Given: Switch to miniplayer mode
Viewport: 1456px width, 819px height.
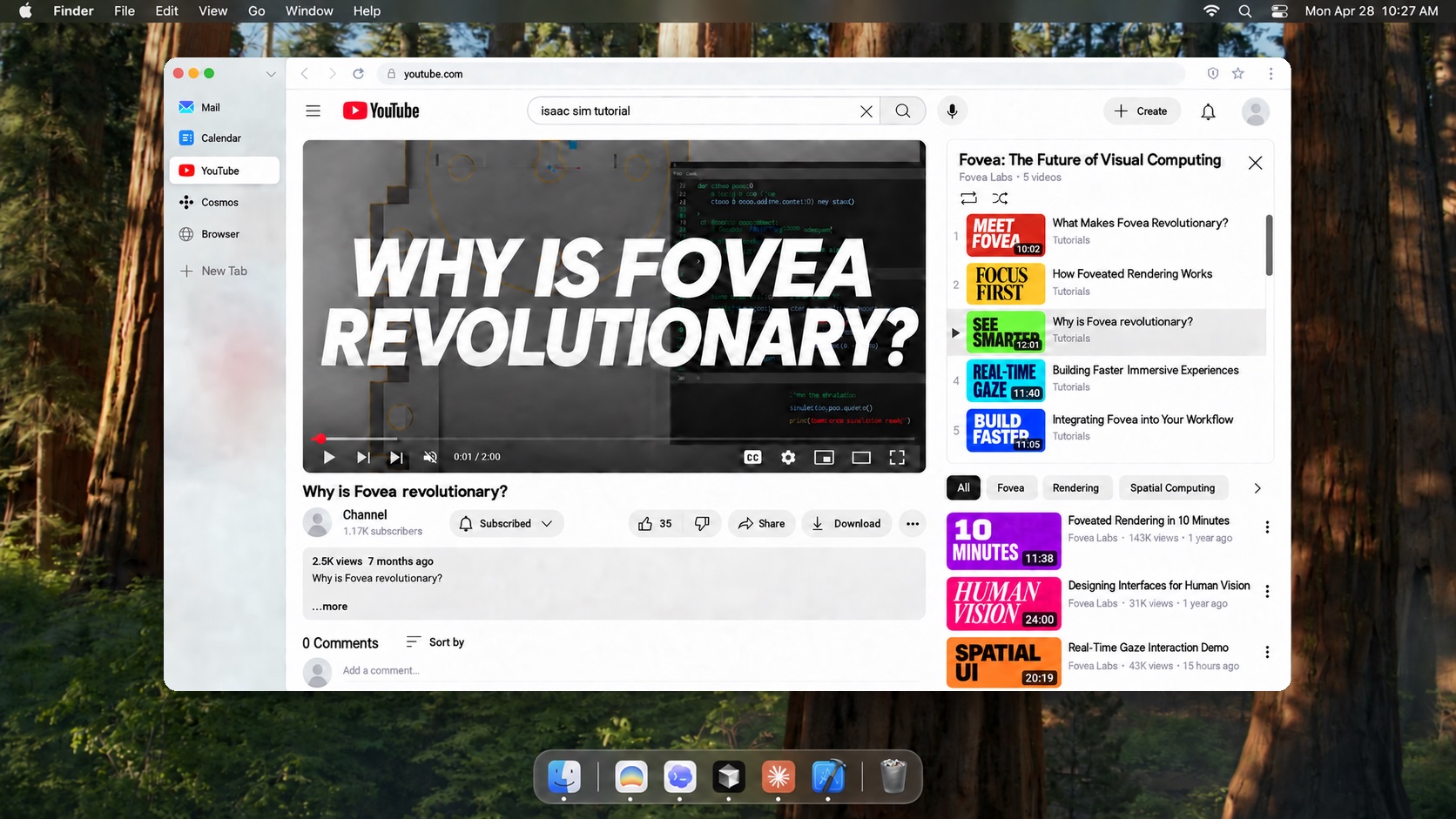Looking at the screenshot, I should coord(824,457).
